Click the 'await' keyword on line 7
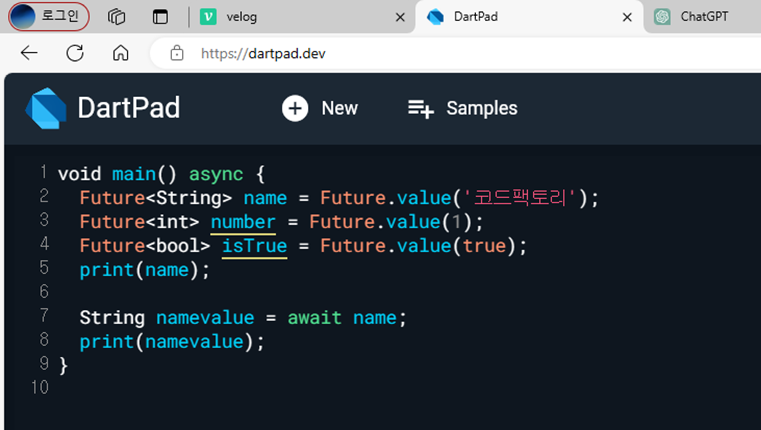This screenshot has width=761, height=430. point(314,318)
